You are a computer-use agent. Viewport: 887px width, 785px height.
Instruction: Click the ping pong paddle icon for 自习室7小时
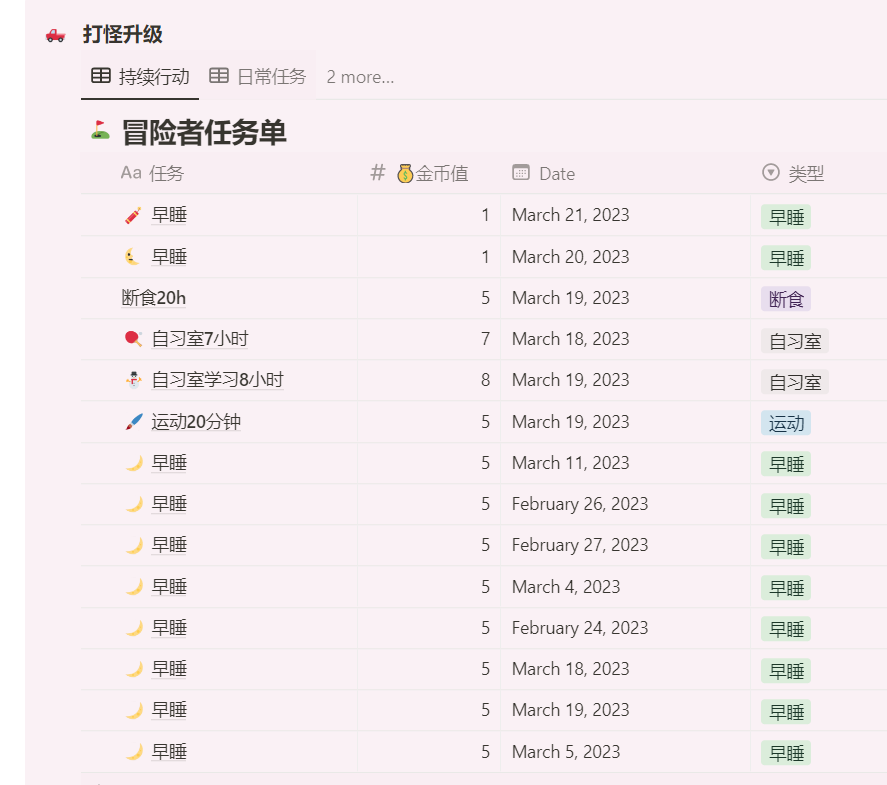pos(133,339)
